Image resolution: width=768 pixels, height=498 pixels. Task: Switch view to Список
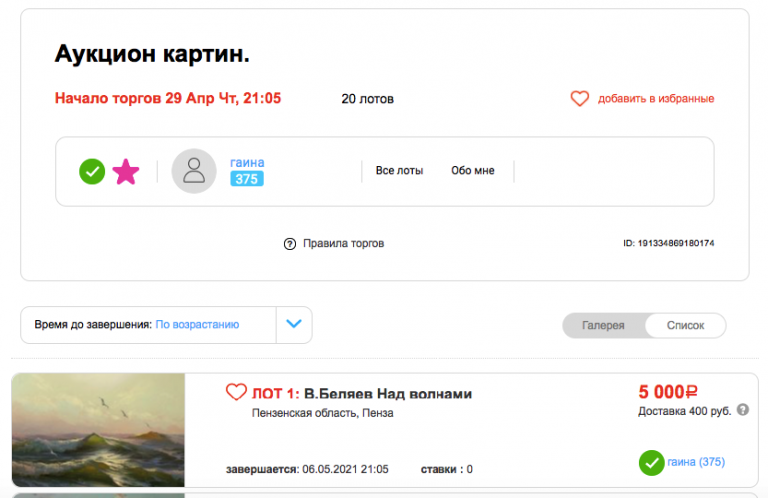click(685, 325)
